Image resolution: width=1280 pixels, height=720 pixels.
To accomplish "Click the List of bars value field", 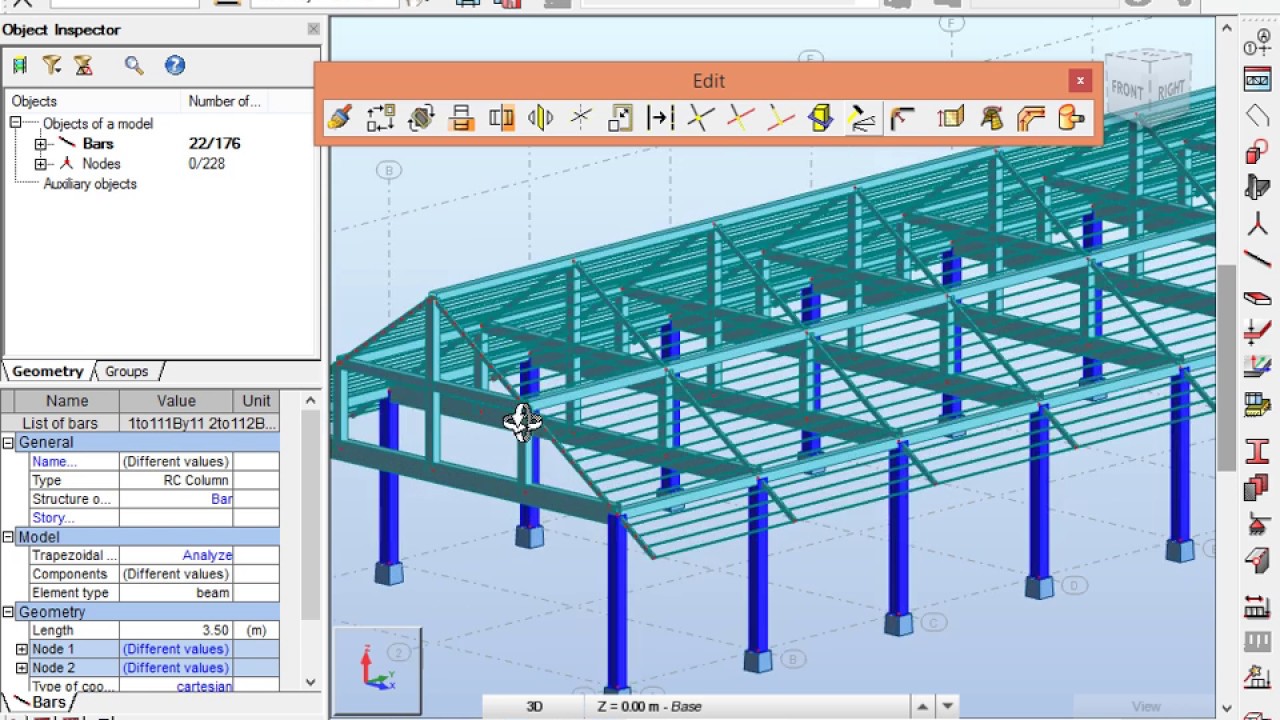I will click(199, 424).
